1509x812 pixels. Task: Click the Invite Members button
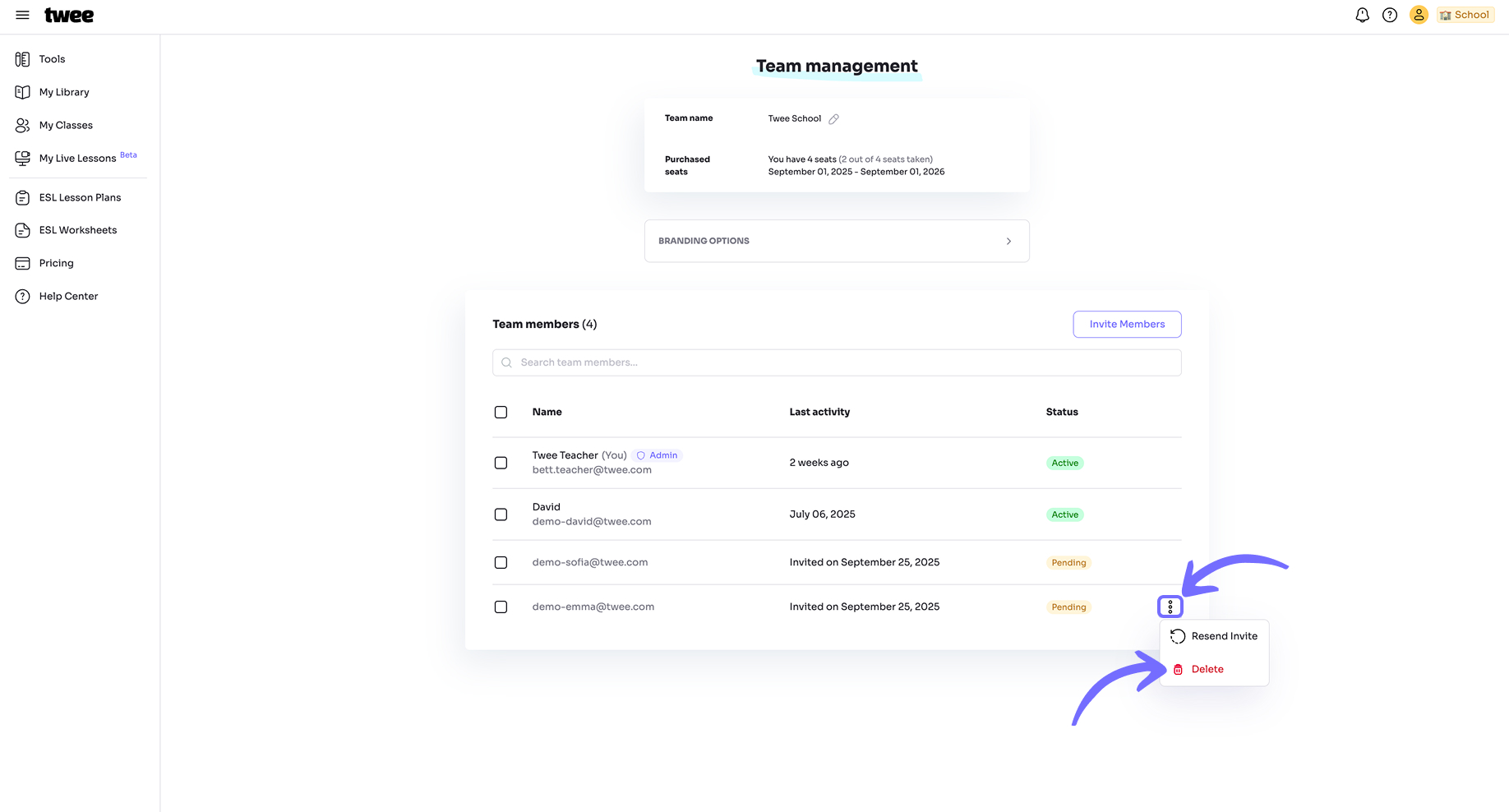(x=1127, y=324)
